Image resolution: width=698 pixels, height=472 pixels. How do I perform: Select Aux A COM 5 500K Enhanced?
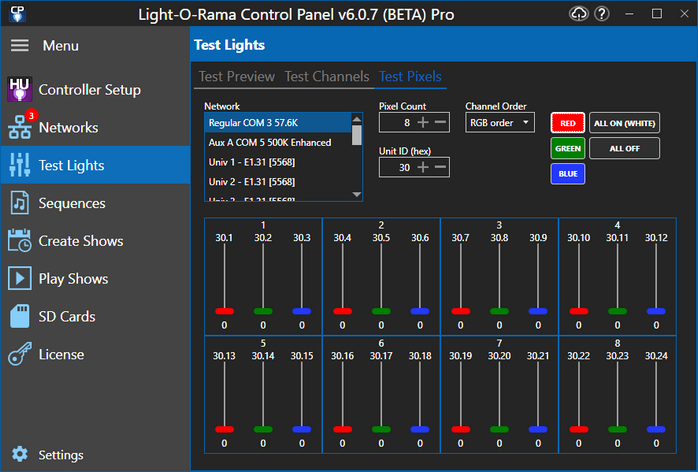pyautogui.click(x=278, y=142)
